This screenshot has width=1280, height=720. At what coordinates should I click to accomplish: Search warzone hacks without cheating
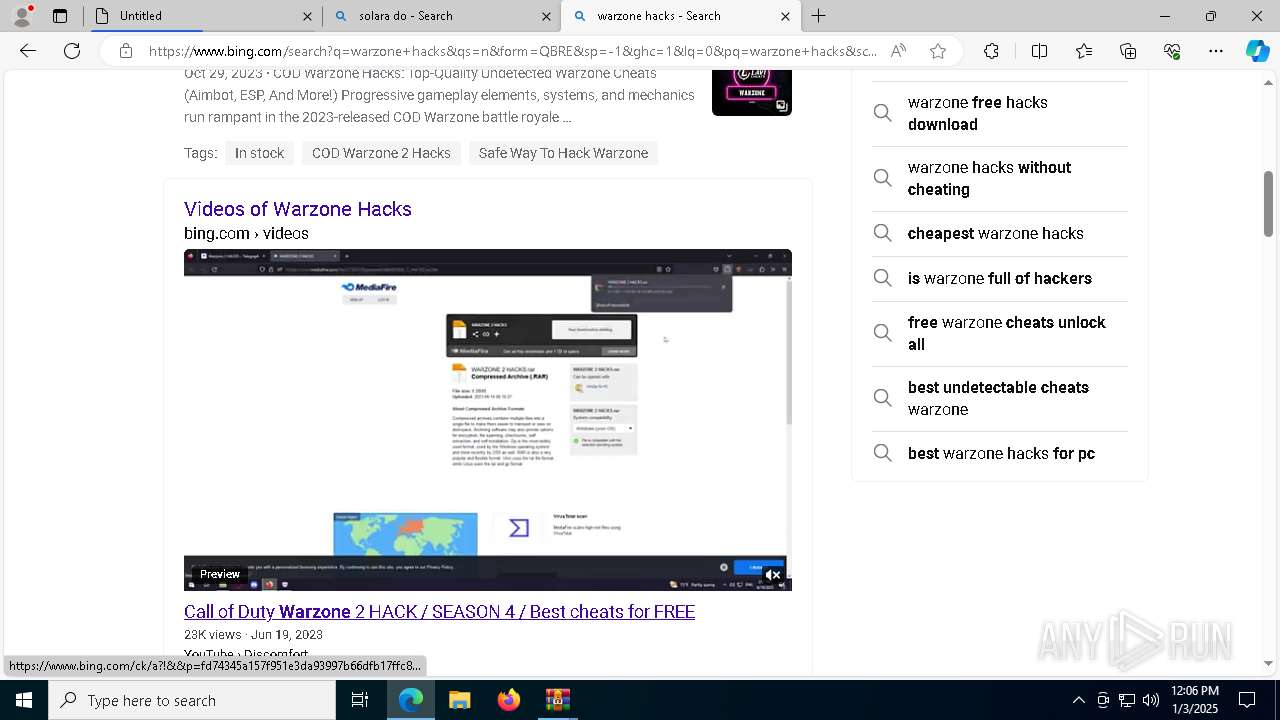(x=1000, y=179)
